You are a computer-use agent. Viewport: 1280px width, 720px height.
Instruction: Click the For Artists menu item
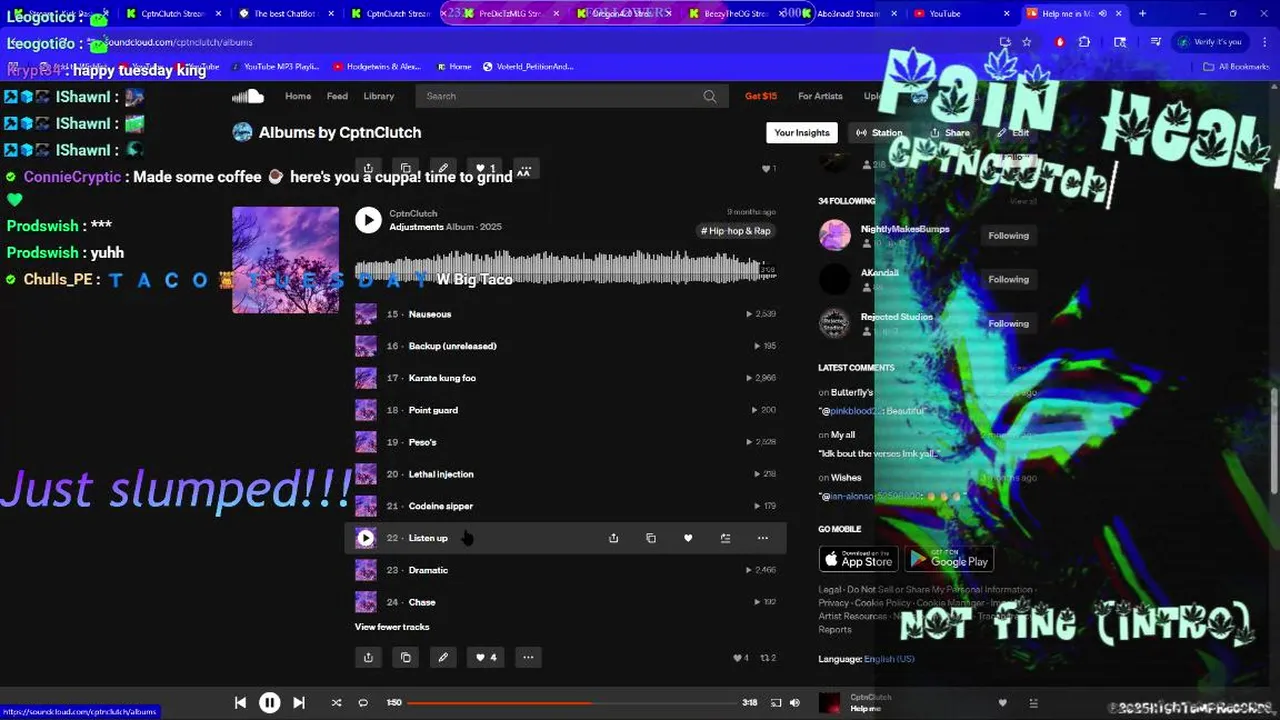click(820, 96)
